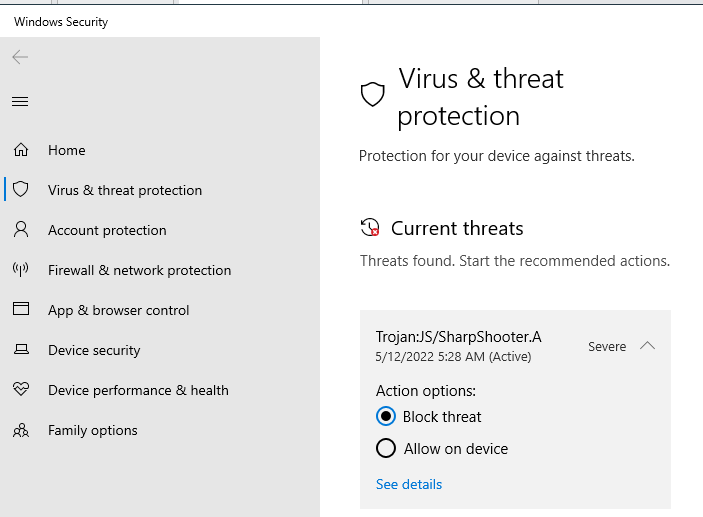The width and height of the screenshot is (703, 517).
Task: Click the Device security laptop icon
Action: pyautogui.click(x=20, y=350)
